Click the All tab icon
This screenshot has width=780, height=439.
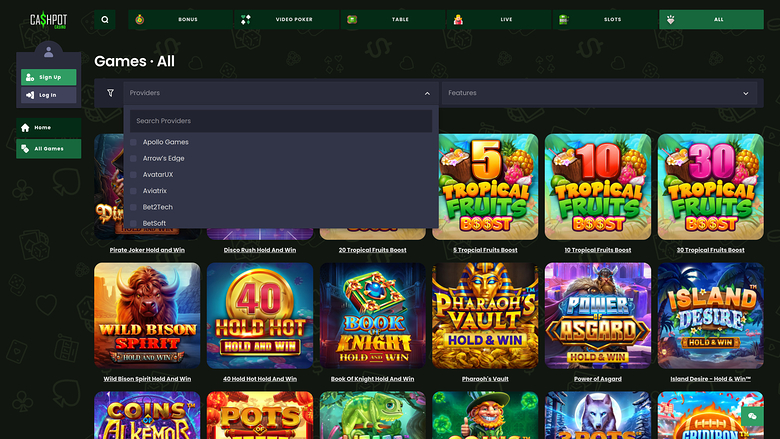tap(671, 19)
